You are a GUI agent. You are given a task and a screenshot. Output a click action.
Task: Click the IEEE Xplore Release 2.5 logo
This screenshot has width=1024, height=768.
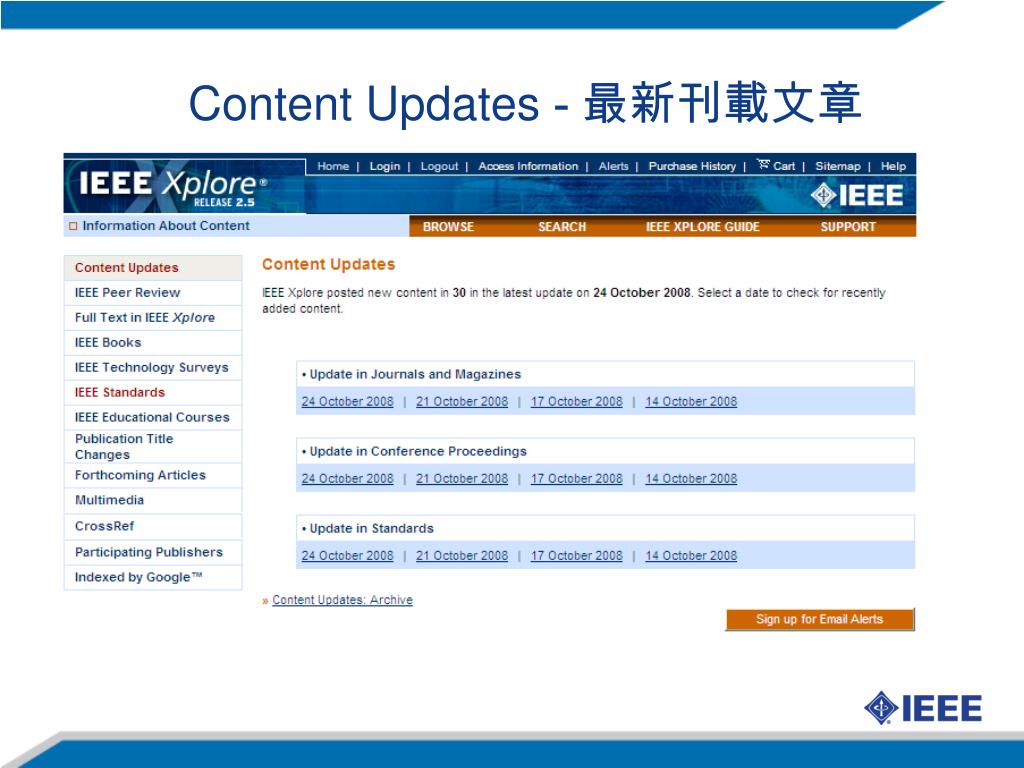click(x=173, y=187)
